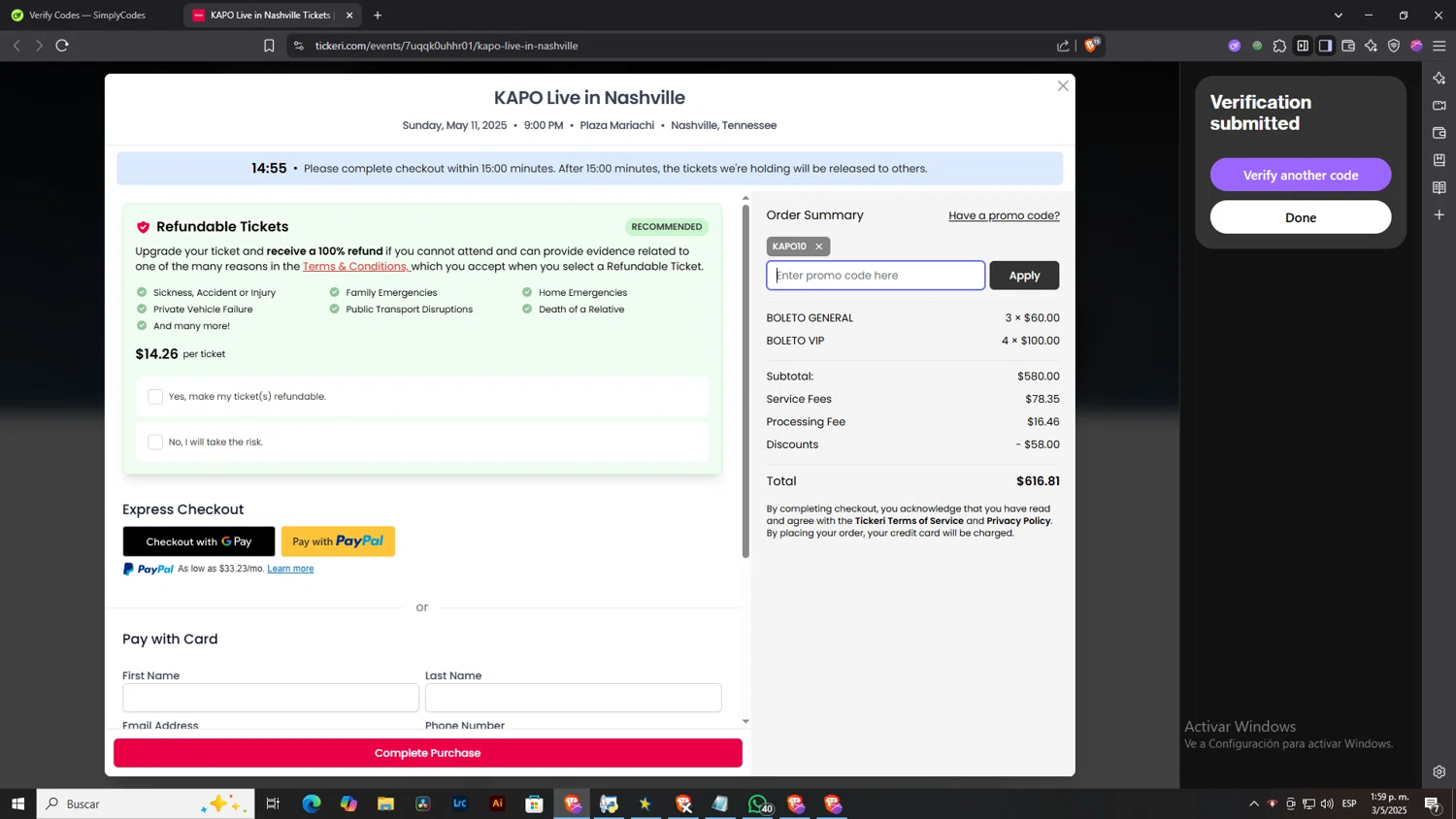Choose Checkout with G Pay
The image size is (1456, 819).
[x=199, y=541]
